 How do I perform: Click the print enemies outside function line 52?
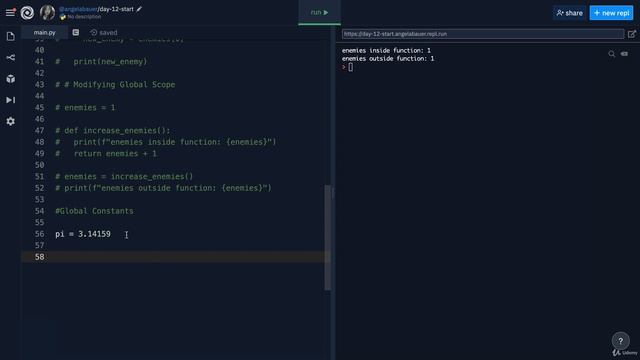point(163,188)
